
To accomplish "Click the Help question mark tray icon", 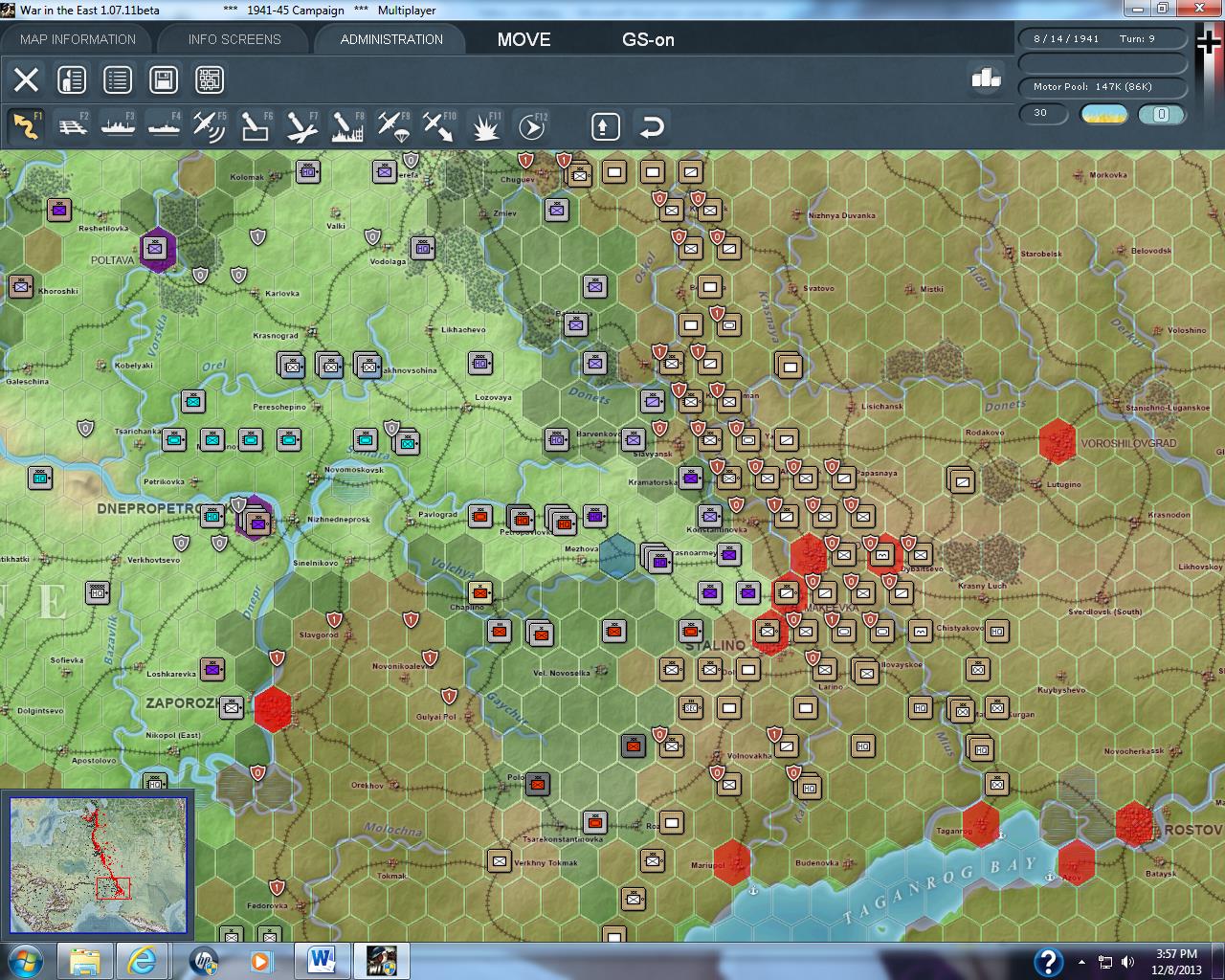I will [x=1048, y=962].
